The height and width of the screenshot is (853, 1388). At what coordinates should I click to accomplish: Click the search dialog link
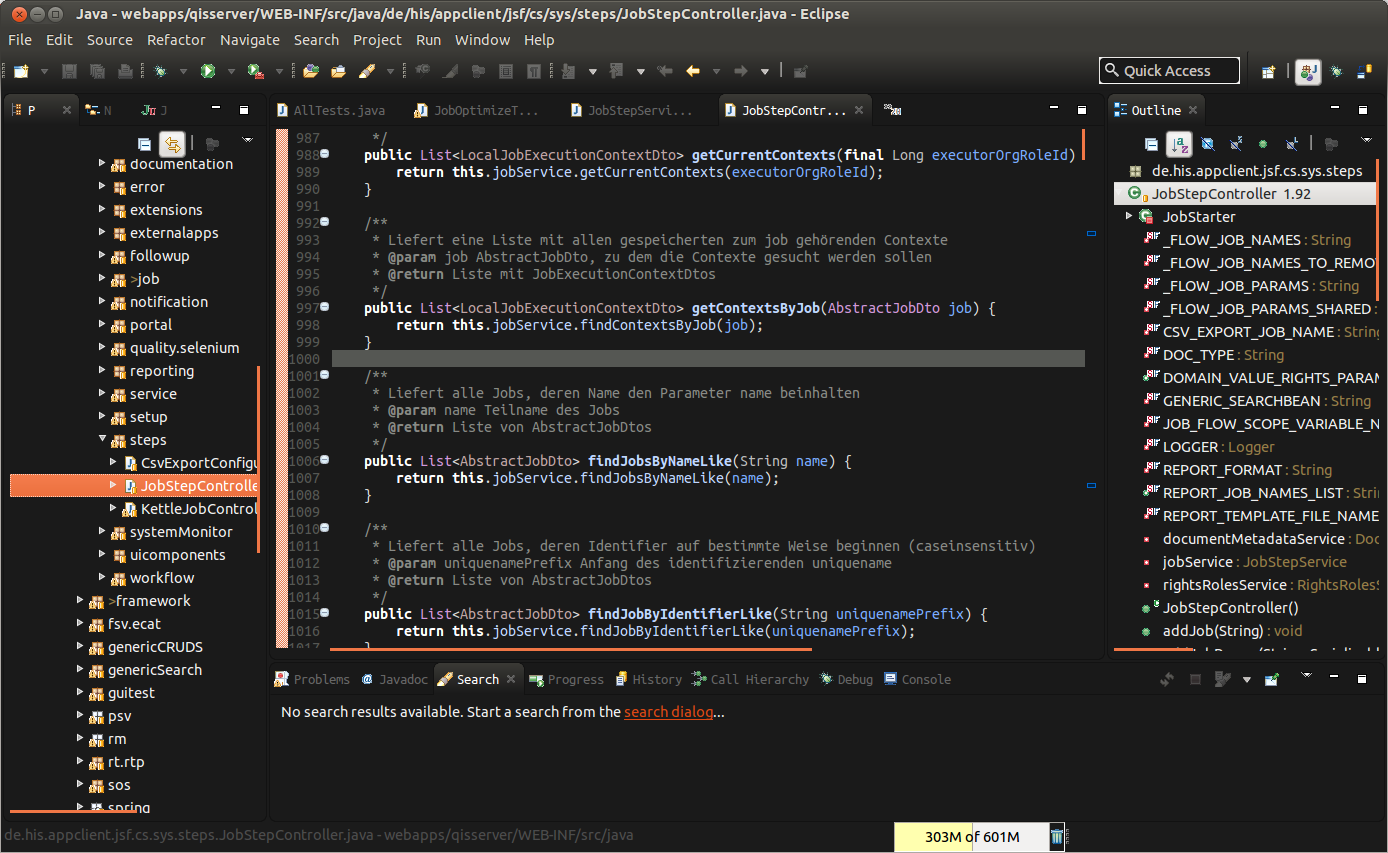(x=668, y=712)
